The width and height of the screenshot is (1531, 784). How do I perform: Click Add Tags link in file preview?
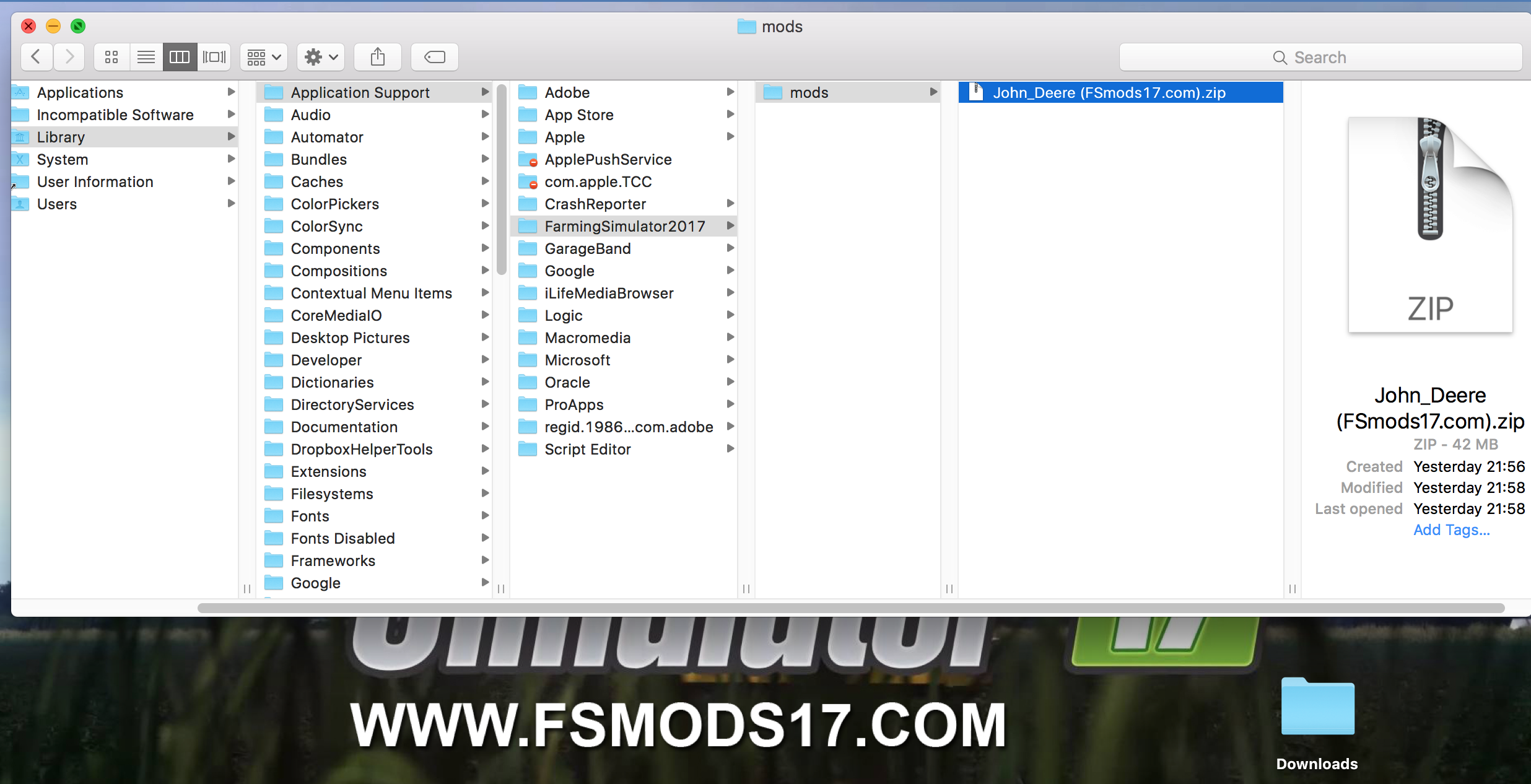[x=1451, y=529]
